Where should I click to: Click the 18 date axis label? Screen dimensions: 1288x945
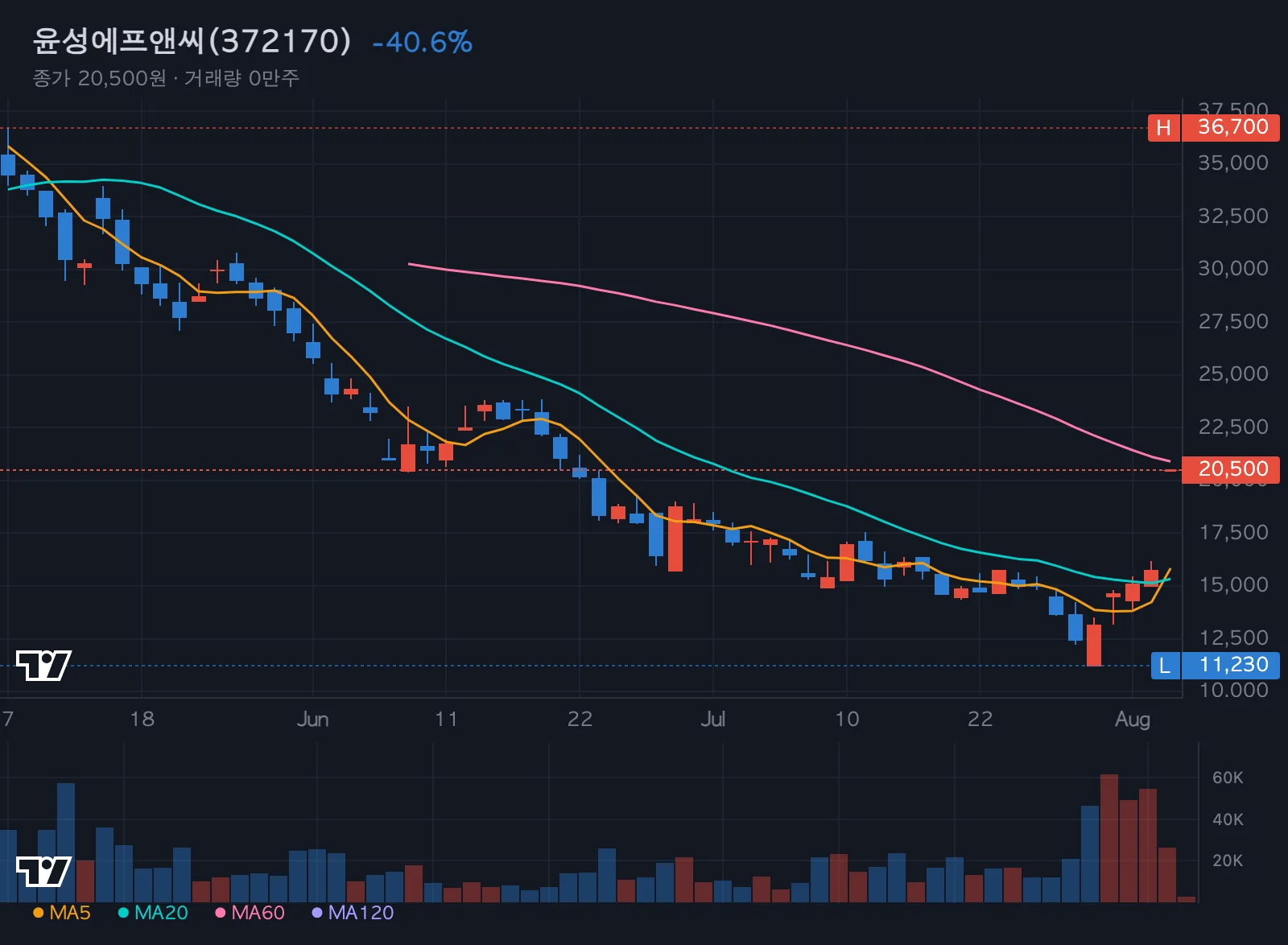tap(142, 719)
